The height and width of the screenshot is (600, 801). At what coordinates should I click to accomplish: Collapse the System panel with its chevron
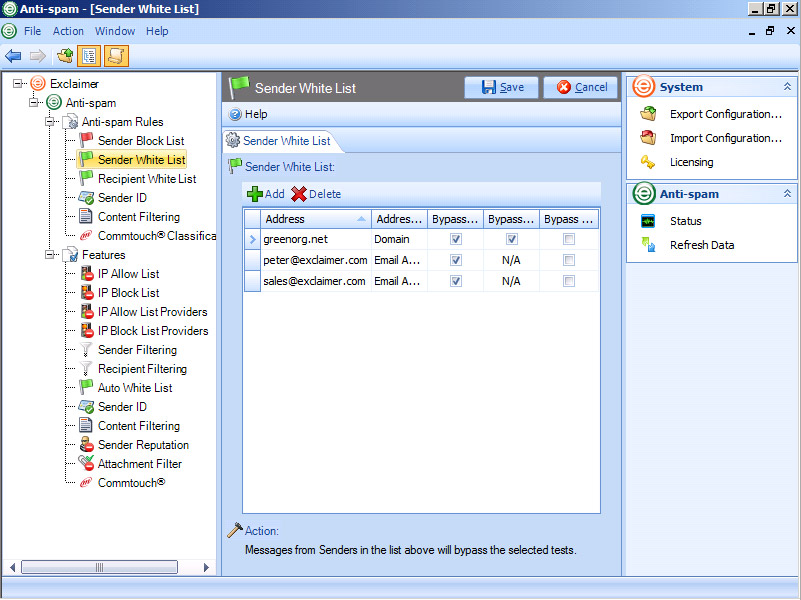point(787,87)
